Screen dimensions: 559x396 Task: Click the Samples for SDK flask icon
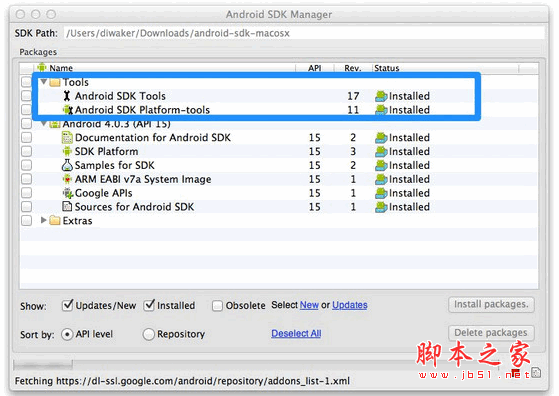67,165
